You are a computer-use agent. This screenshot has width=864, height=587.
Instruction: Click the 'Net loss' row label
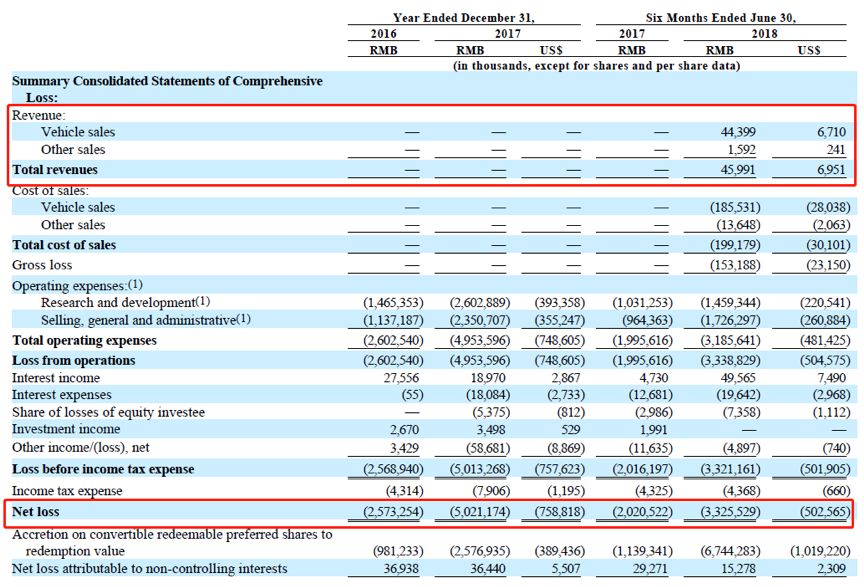[36, 512]
